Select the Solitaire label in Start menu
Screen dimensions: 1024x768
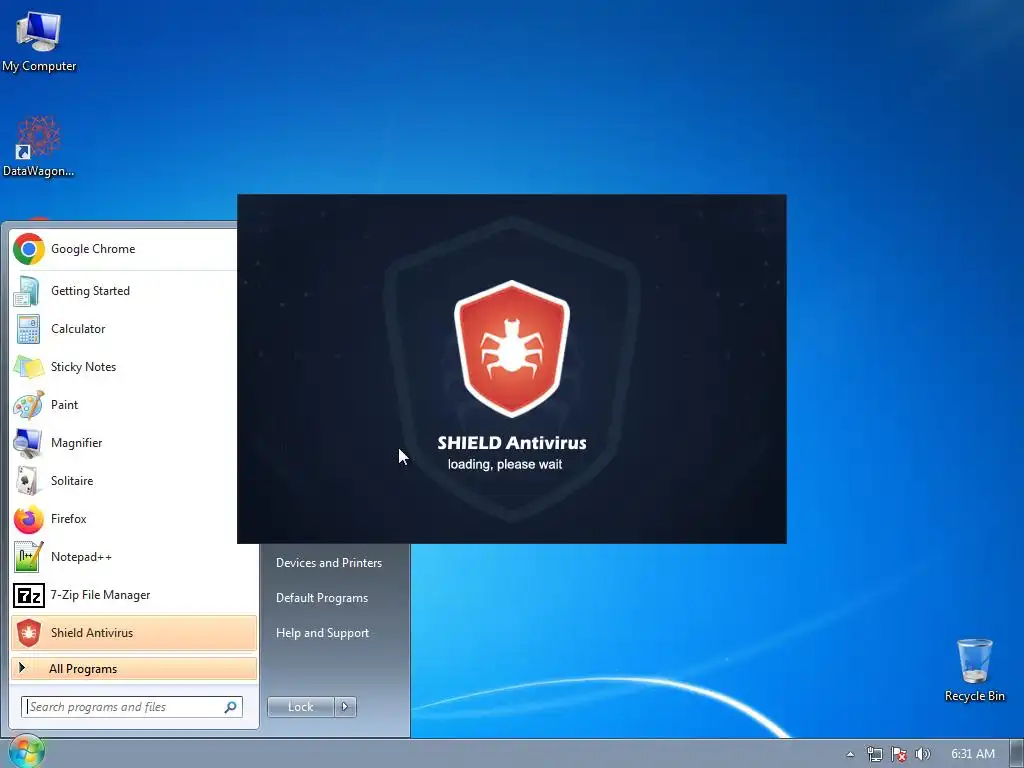click(72, 481)
